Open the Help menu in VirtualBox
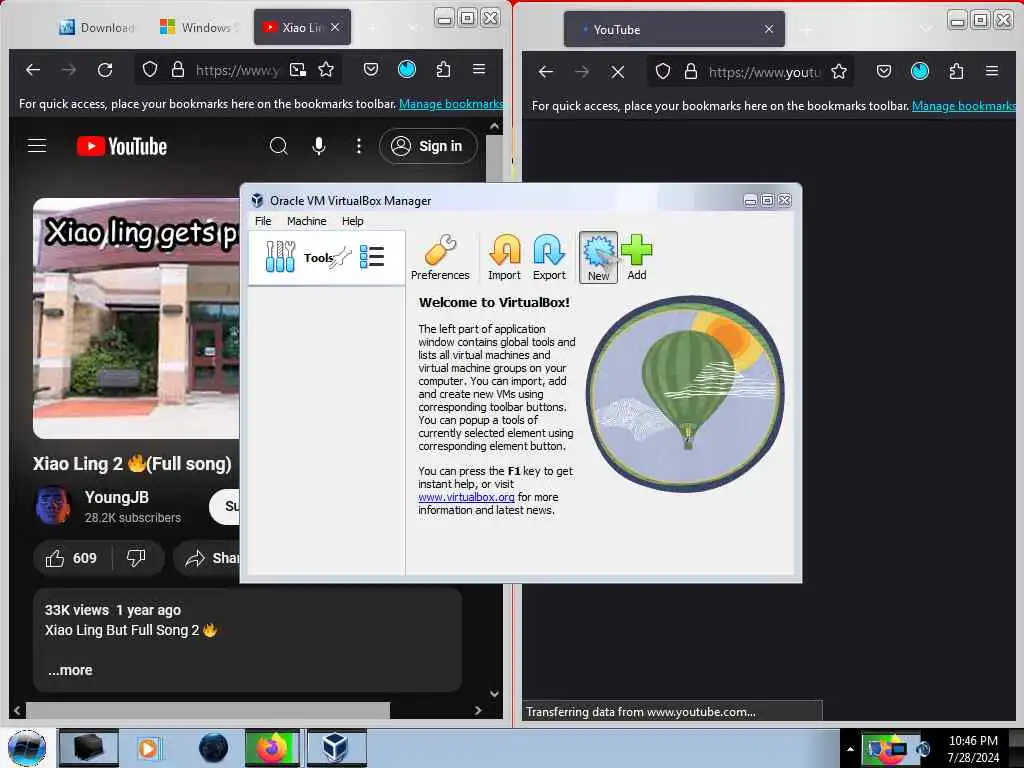 353,221
